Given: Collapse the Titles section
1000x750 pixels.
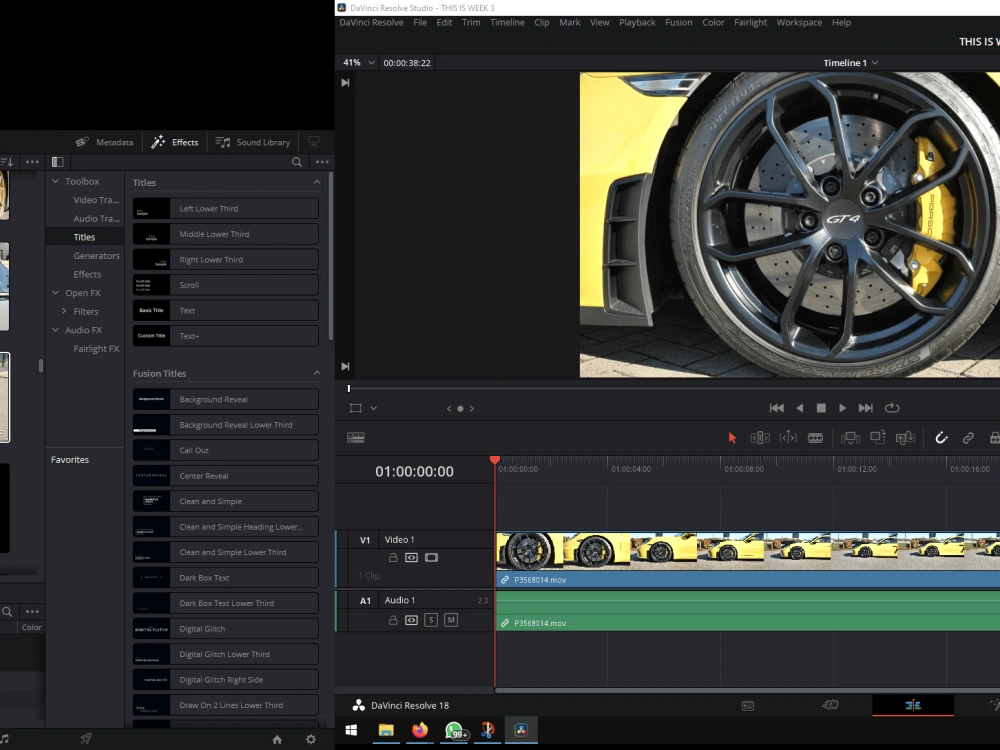Looking at the screenshot, I should 317,182.
